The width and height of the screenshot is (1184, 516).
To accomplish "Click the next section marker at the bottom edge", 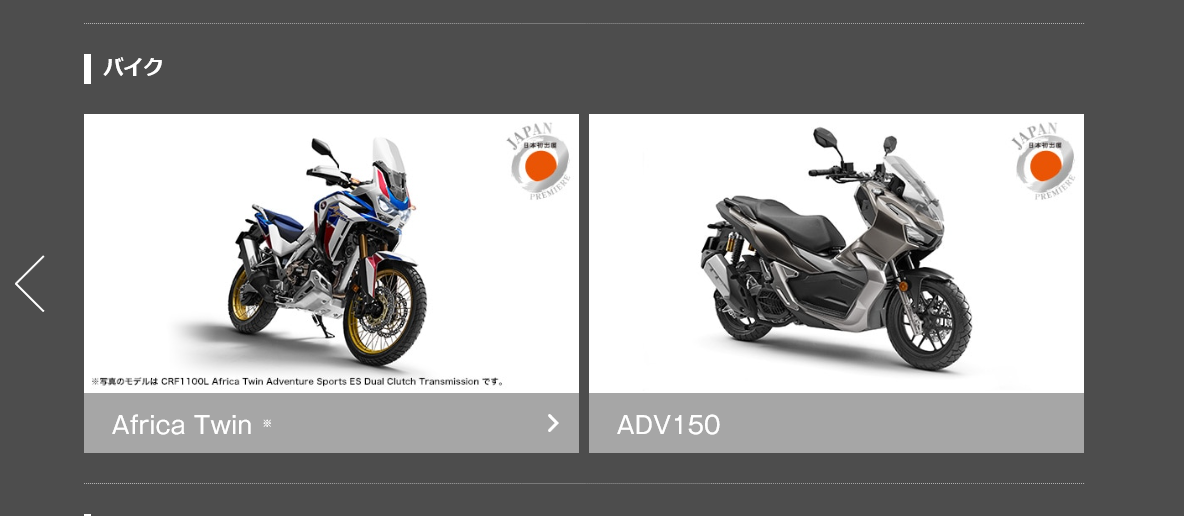I will click(88, 514).
